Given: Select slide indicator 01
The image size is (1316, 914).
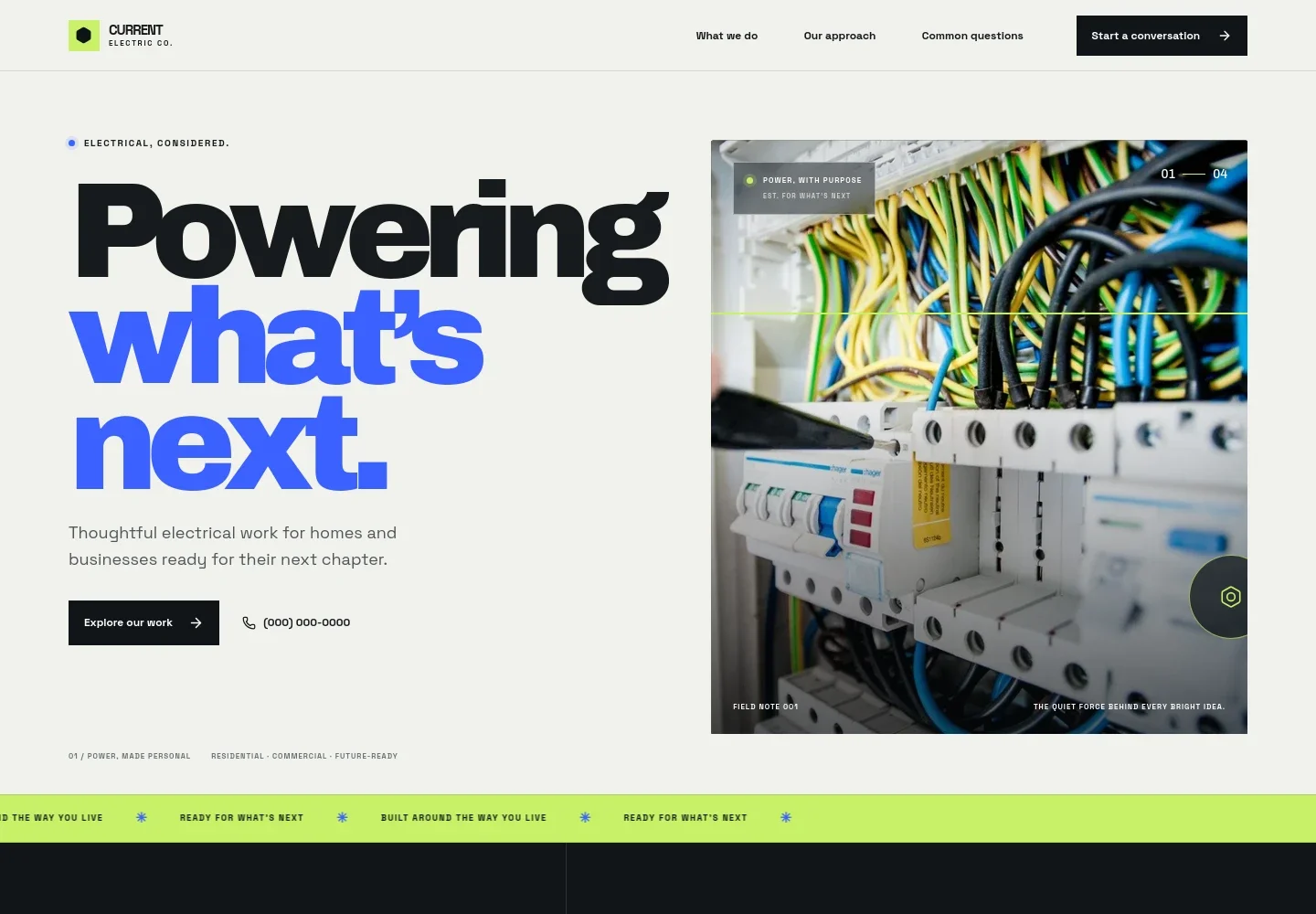Looking at the screenshot, I should [1168, 174].
